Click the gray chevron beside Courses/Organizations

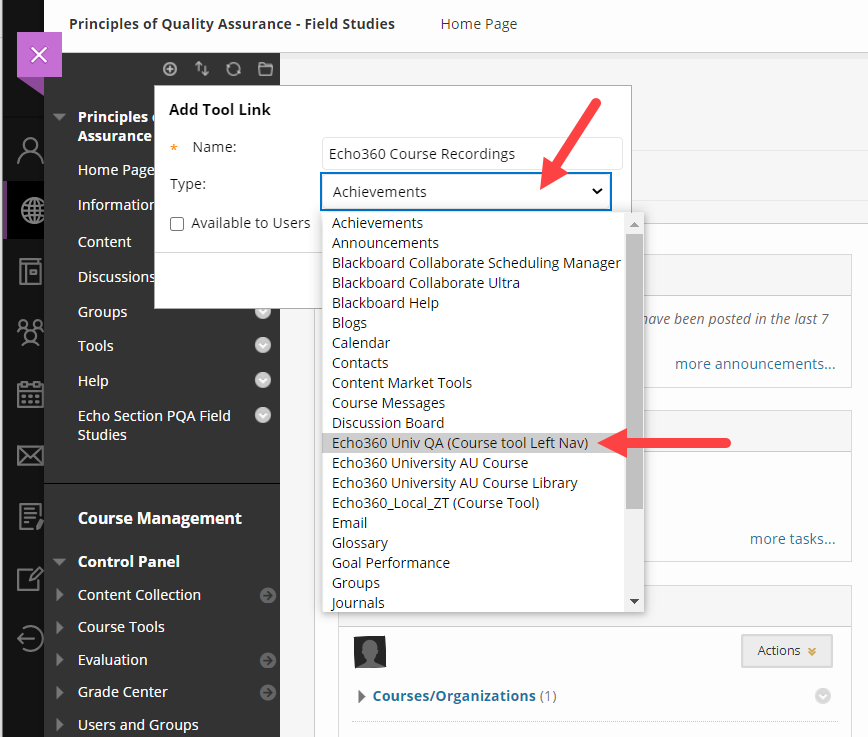pyautogui.click(x=823, y=696)
